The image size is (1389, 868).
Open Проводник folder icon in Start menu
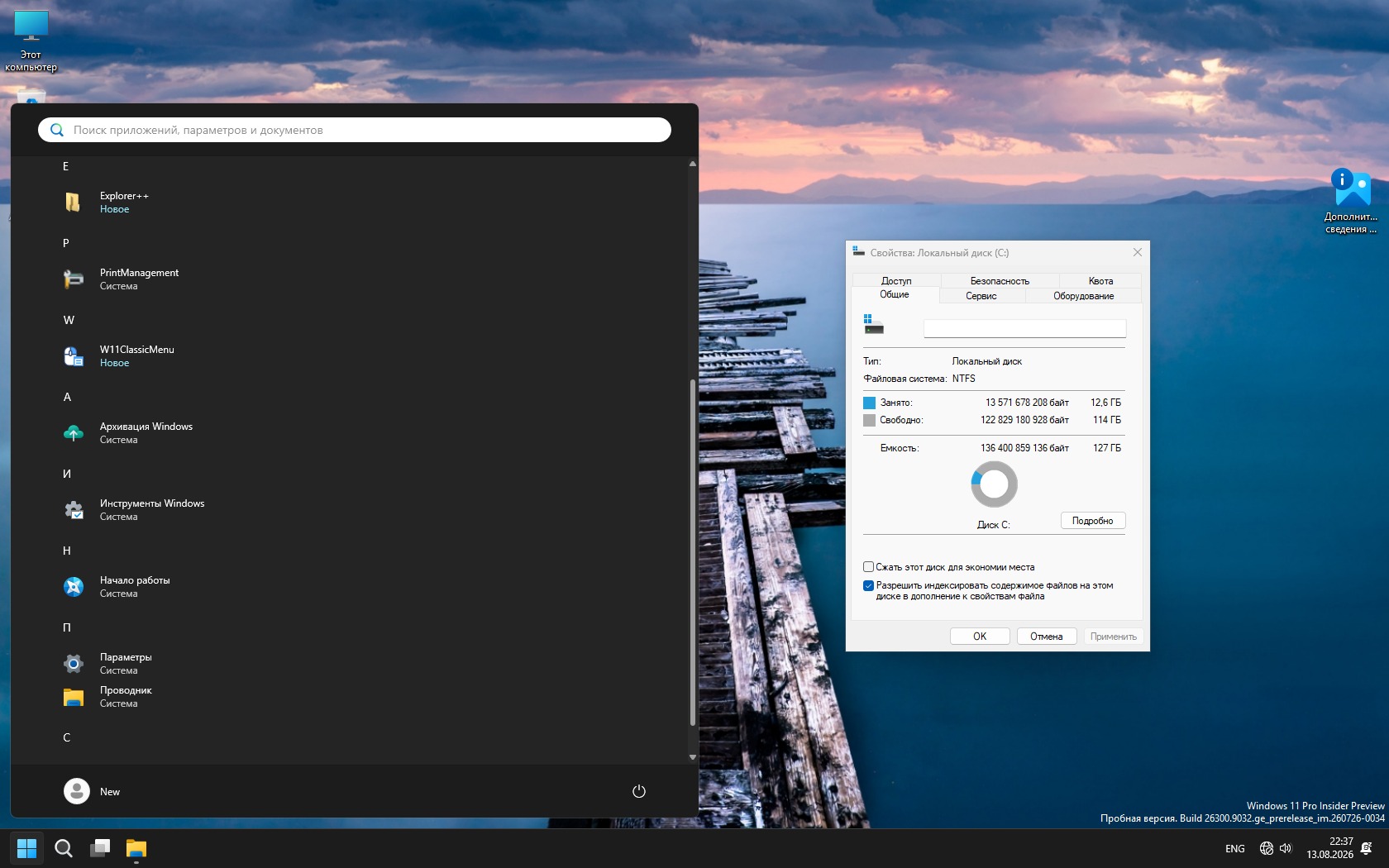(74, 697)
